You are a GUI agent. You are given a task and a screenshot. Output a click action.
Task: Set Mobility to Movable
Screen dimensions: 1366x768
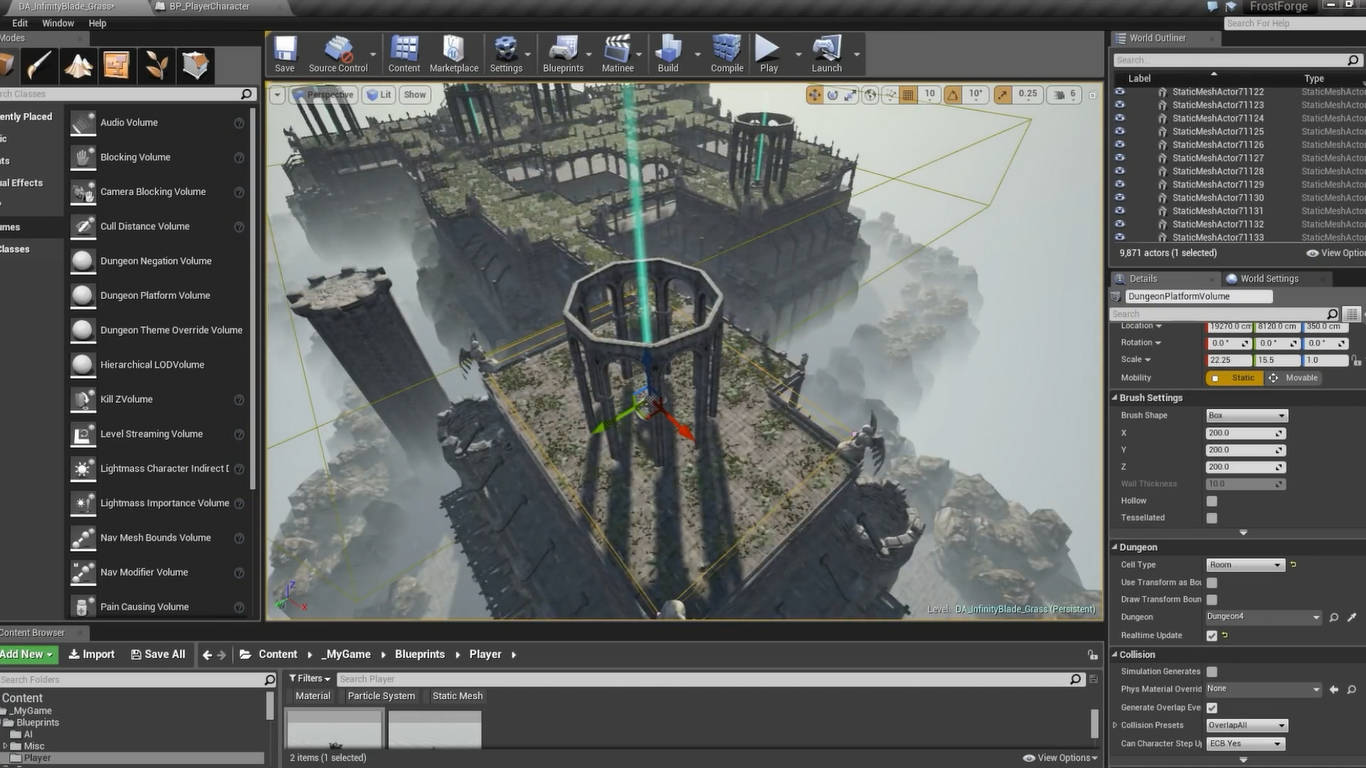coord(1293,378)
